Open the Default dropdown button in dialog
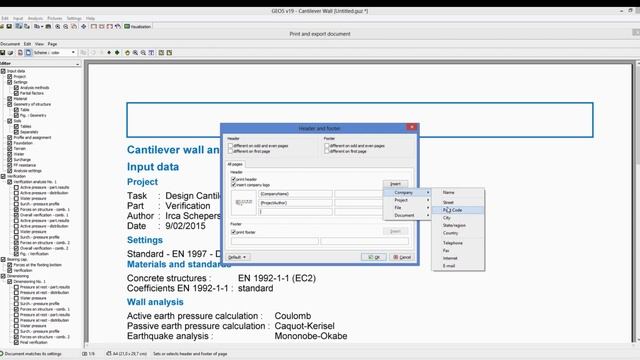Image resolution: width=640 pixels, height=360 pixels. [238, 257]
